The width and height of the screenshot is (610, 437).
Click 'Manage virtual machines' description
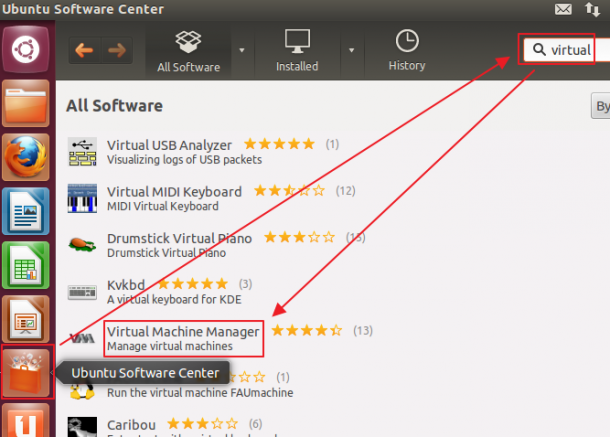click(170, 346)
